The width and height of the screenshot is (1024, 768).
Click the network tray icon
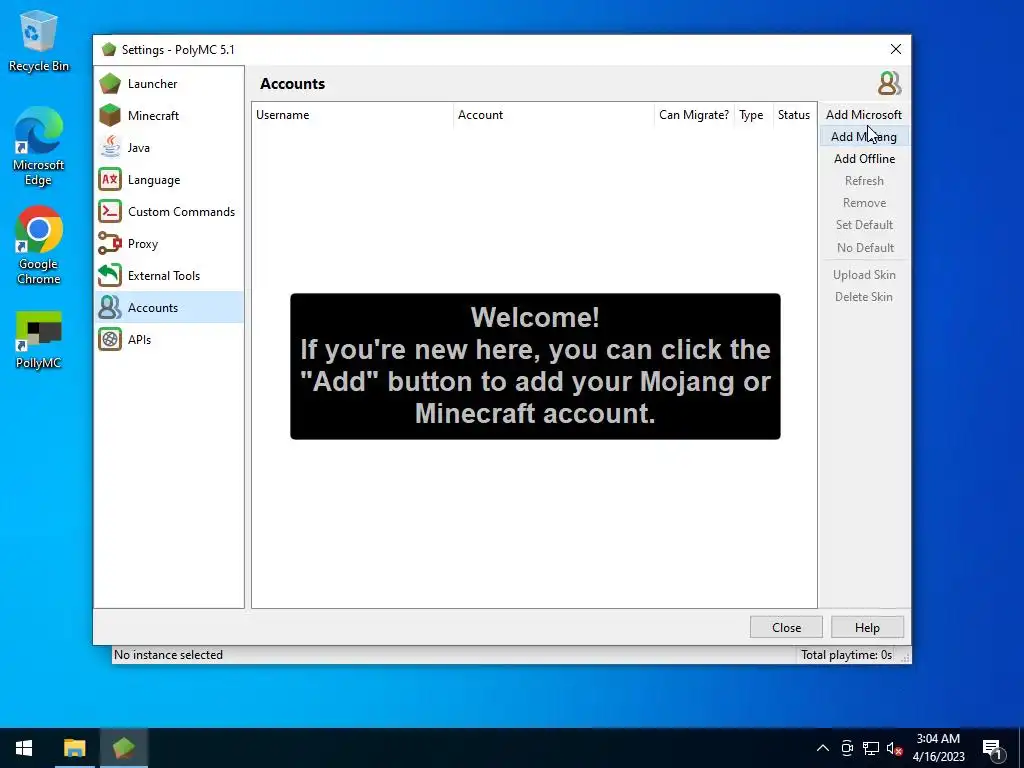pos(871,748)
